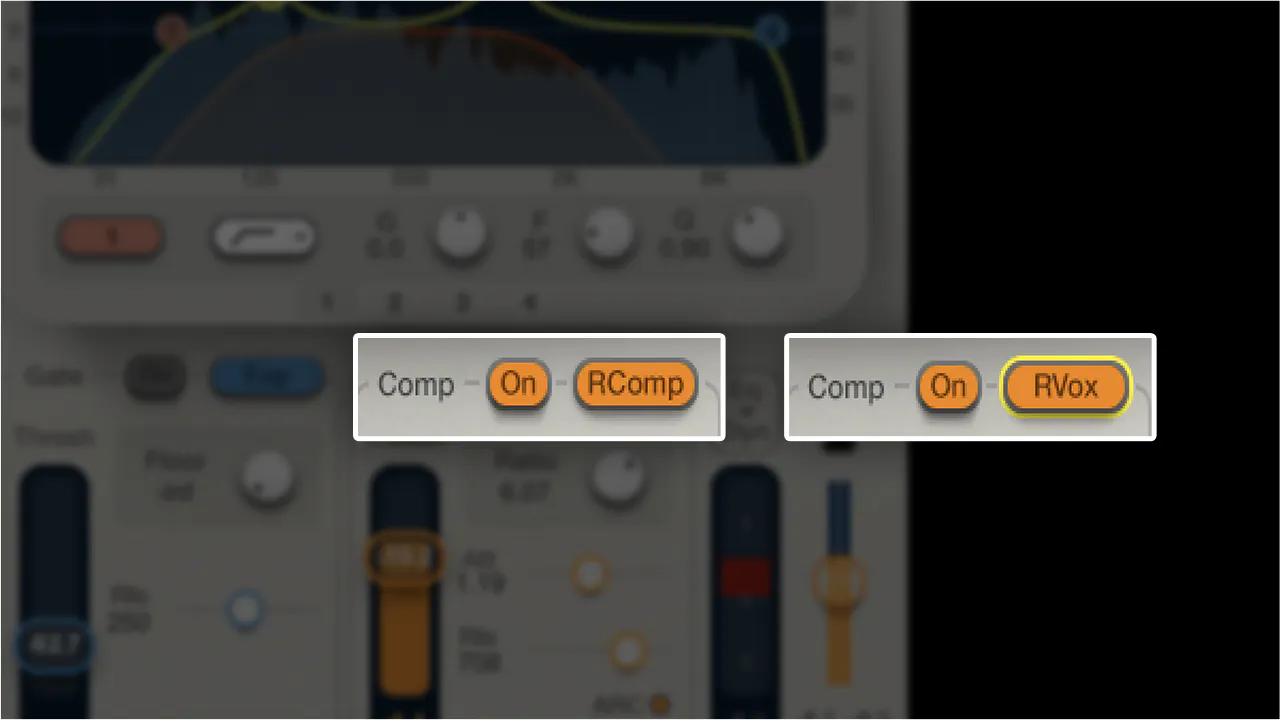1280x720 pixels.
Task: Click the EQ Q knob
Action: [x=756, y=235]
